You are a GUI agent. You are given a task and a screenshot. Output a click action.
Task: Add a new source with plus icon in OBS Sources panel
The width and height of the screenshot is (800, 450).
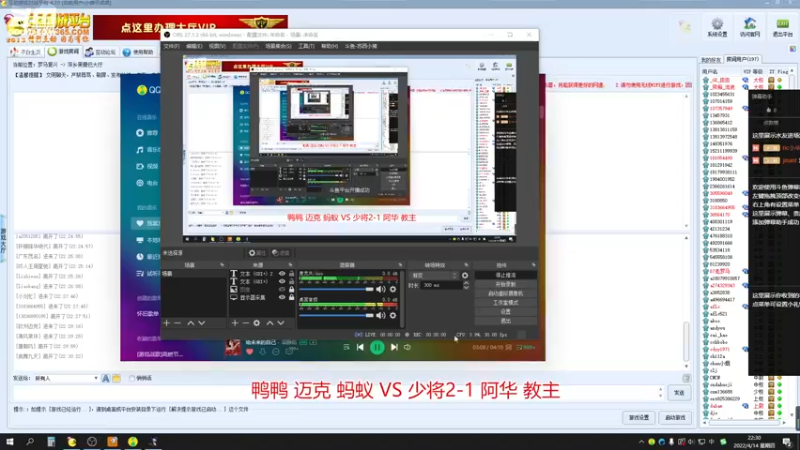235,323
